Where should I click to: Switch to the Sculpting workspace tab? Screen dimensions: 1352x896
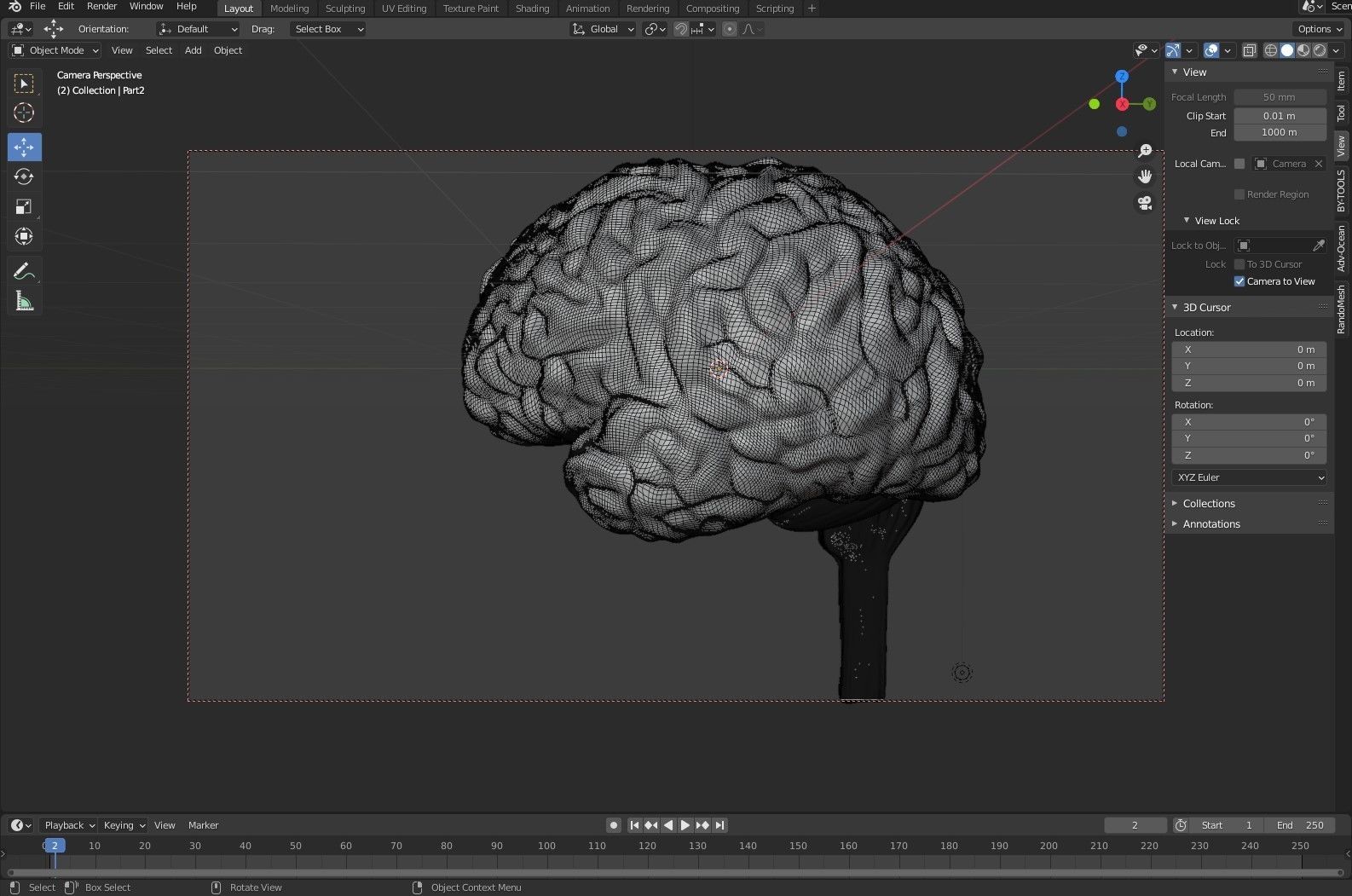[x=344, y=9]
